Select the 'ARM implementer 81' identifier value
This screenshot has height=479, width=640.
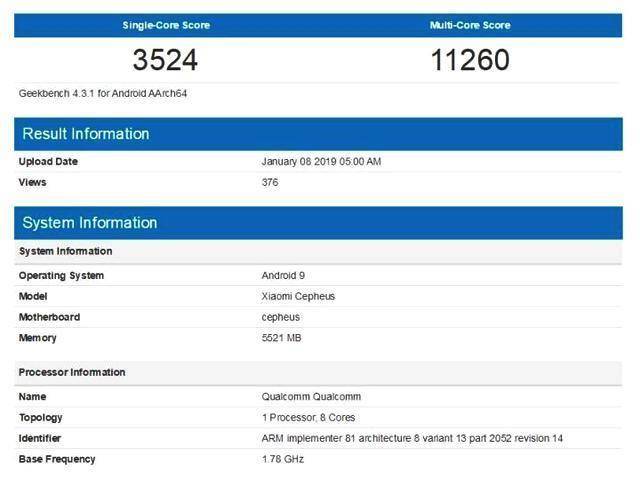(x=412, y=439)
